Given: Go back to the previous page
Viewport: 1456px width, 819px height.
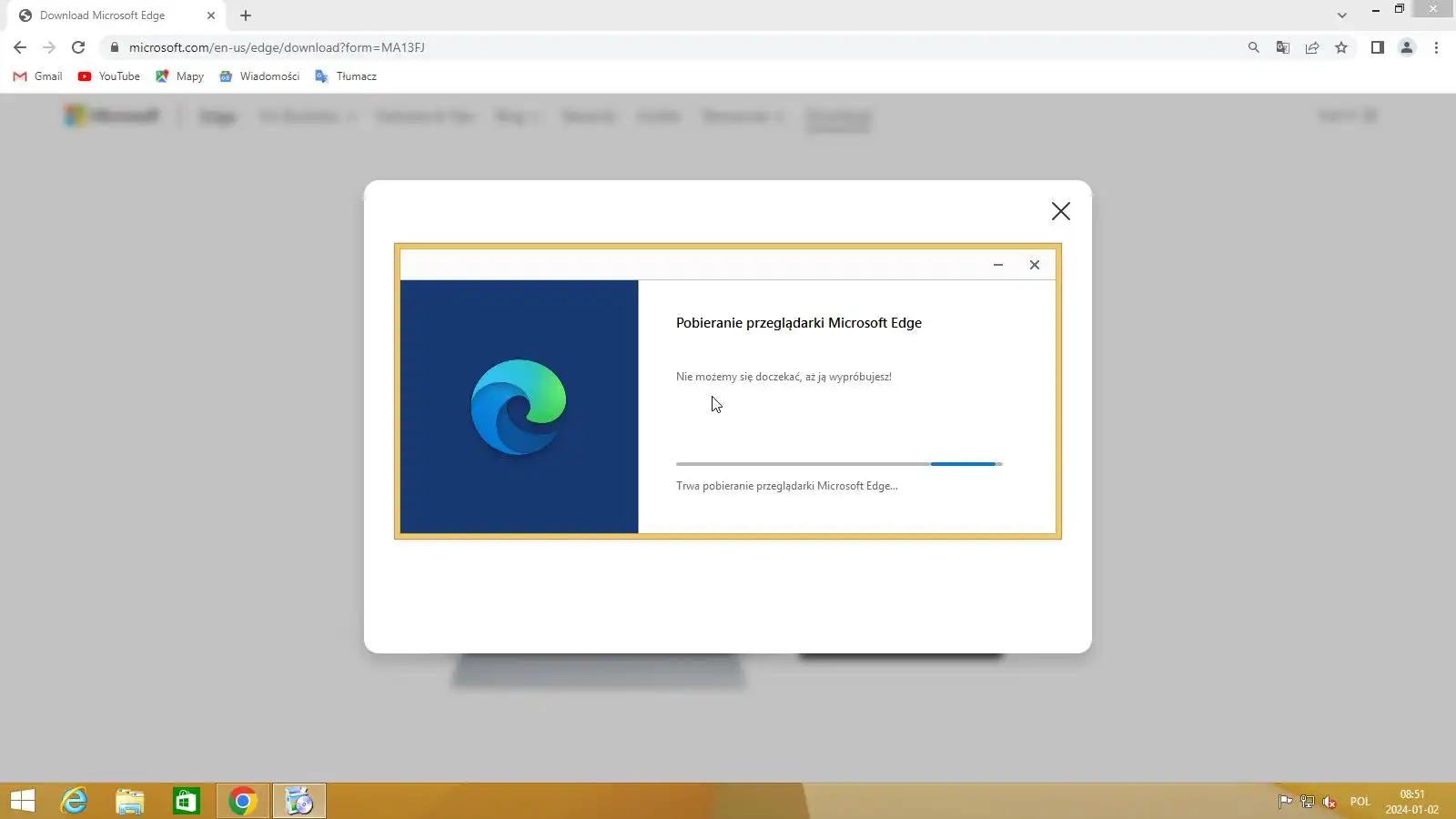Looking at the screenshot, I should 20,47.
